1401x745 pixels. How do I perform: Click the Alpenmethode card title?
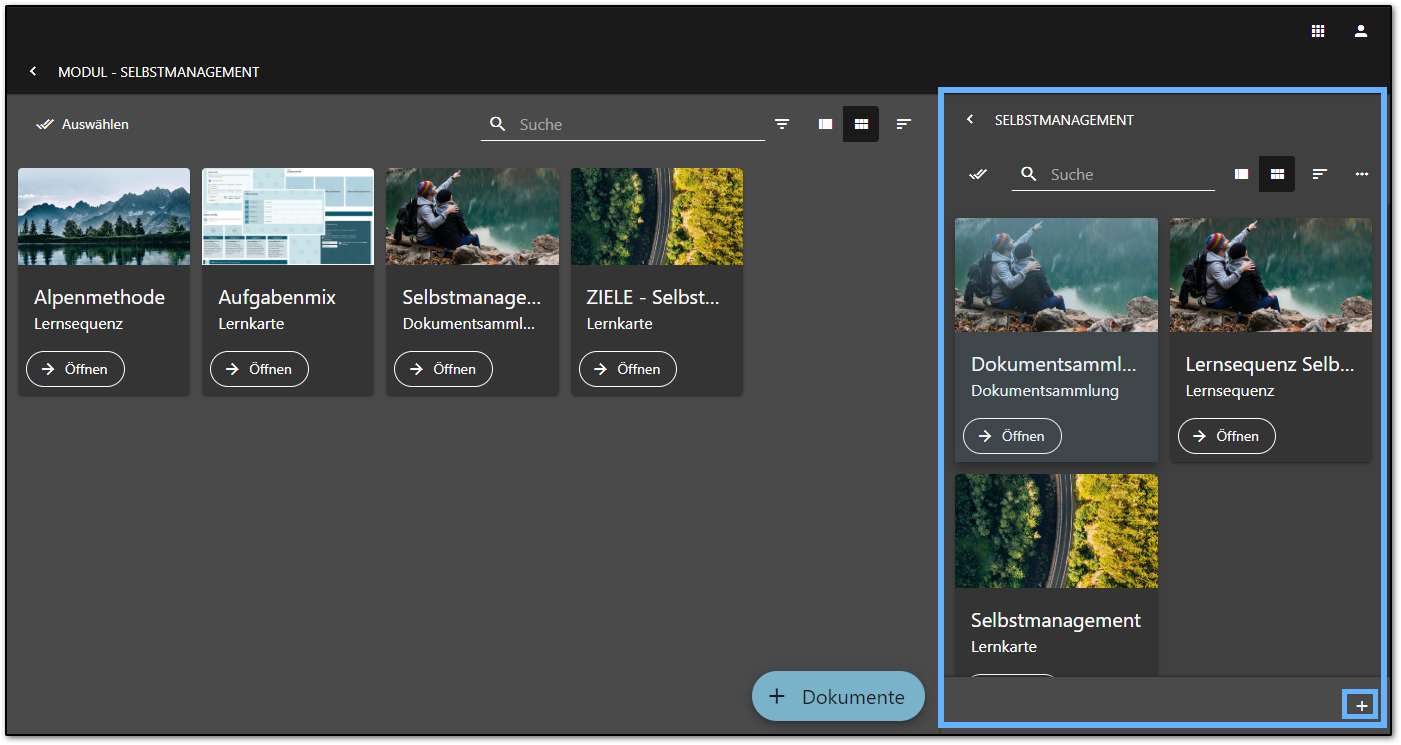pyautogui.click(x=99, y=297)
